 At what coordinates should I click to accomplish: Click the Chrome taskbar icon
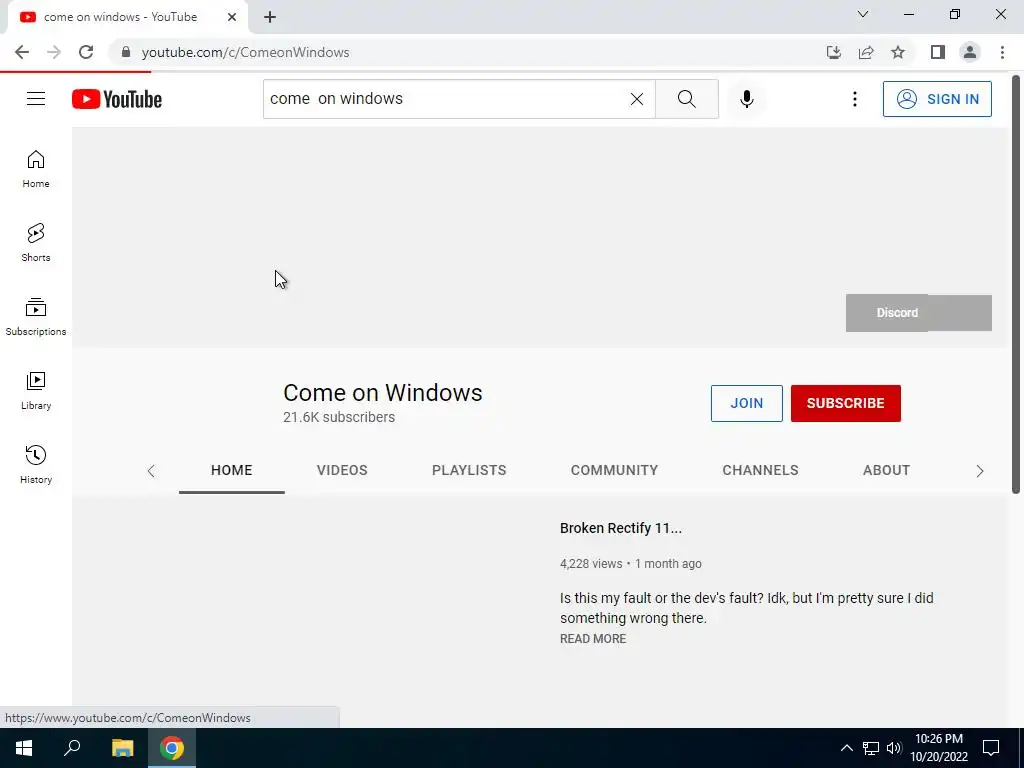click(172, 748)
